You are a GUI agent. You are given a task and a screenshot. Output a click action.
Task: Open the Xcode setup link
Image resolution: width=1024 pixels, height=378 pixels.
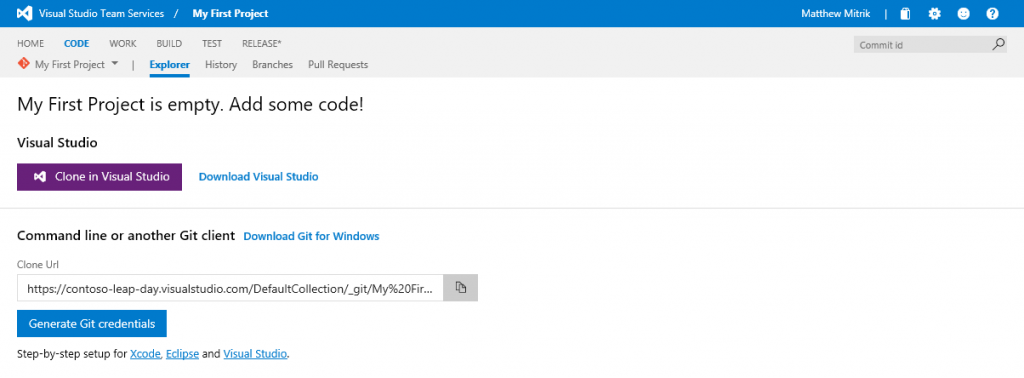[145, 354]
